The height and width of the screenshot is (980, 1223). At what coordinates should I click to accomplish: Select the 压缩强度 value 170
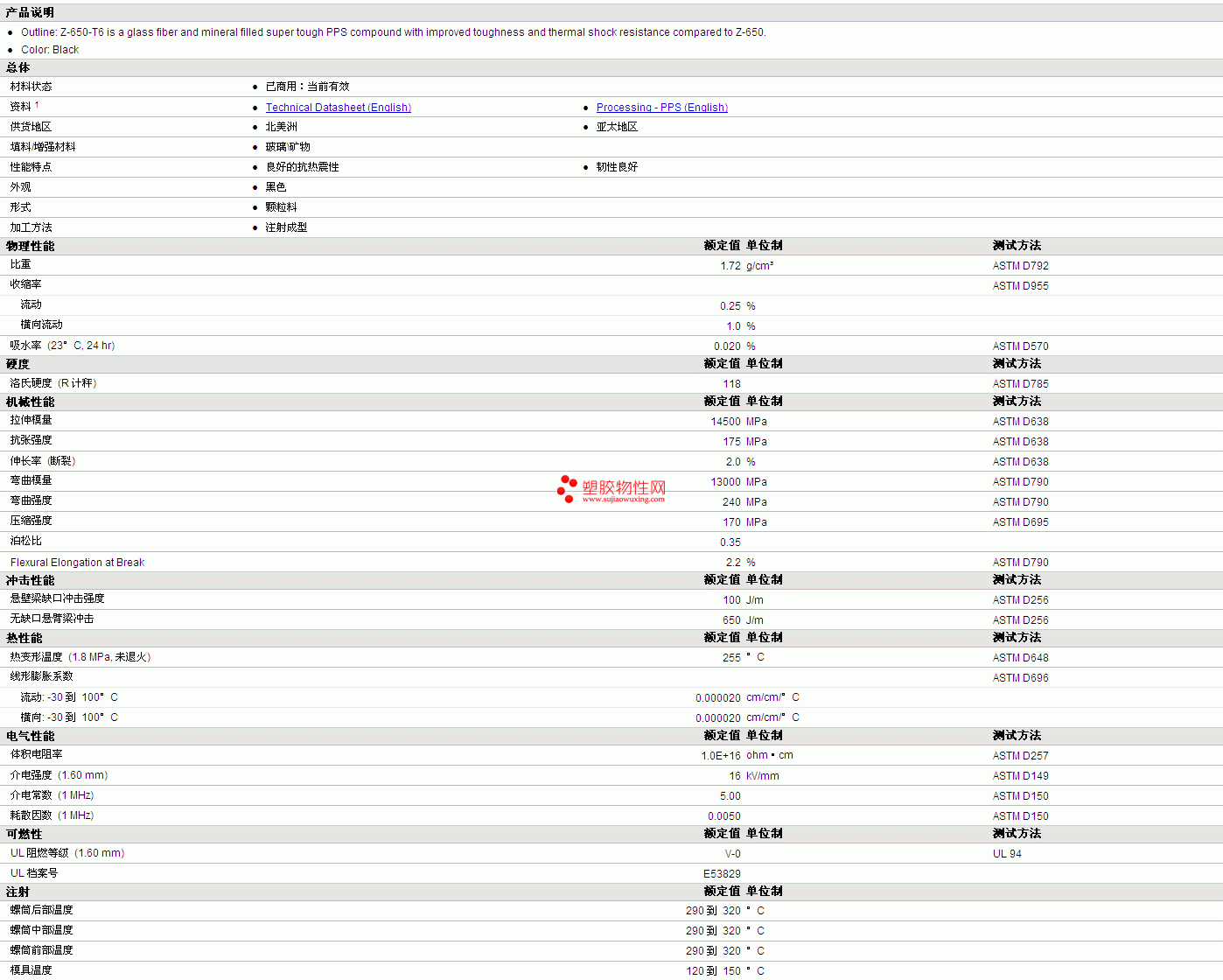732,522
